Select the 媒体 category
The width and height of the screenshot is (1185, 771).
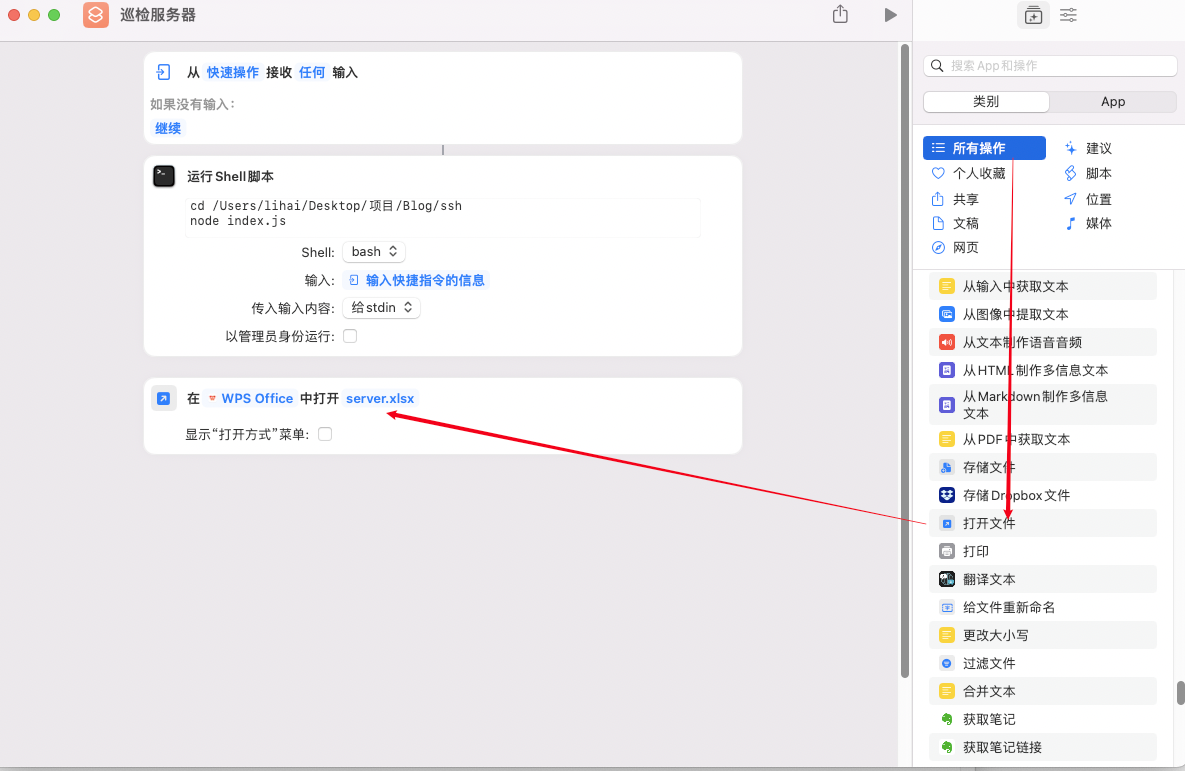(1088, 223)
